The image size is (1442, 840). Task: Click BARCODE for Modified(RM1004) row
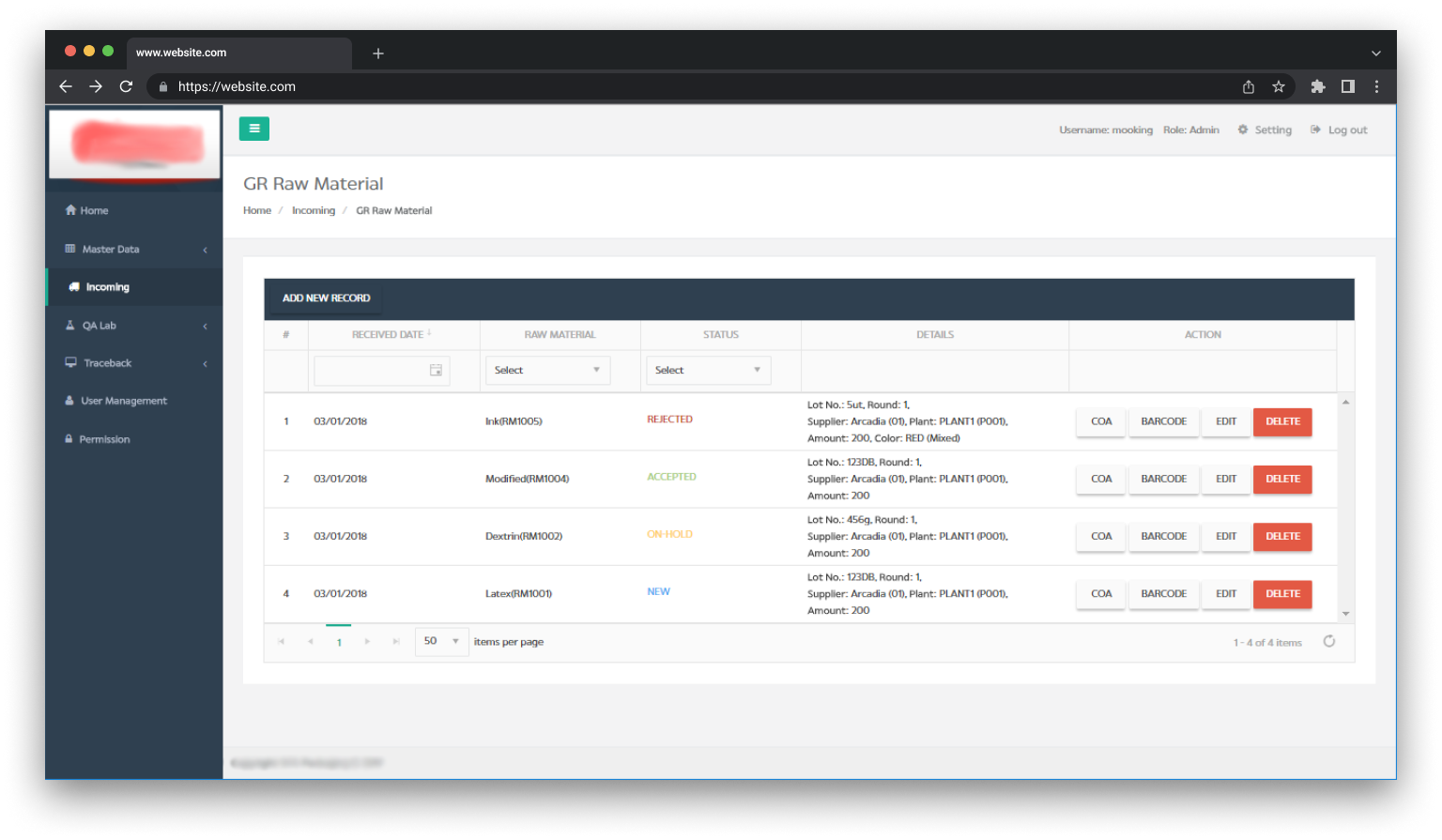1164,479
